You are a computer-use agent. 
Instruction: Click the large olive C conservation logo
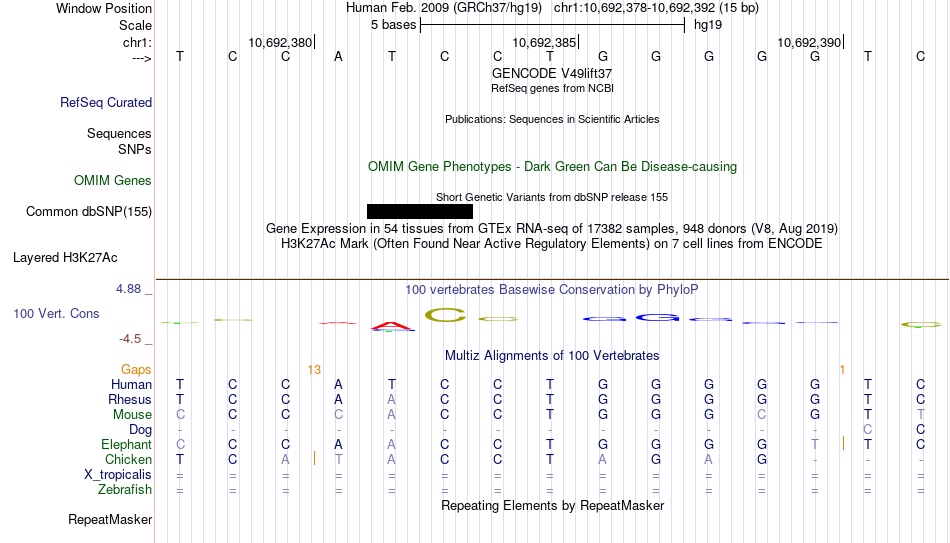tap(445, 315)
